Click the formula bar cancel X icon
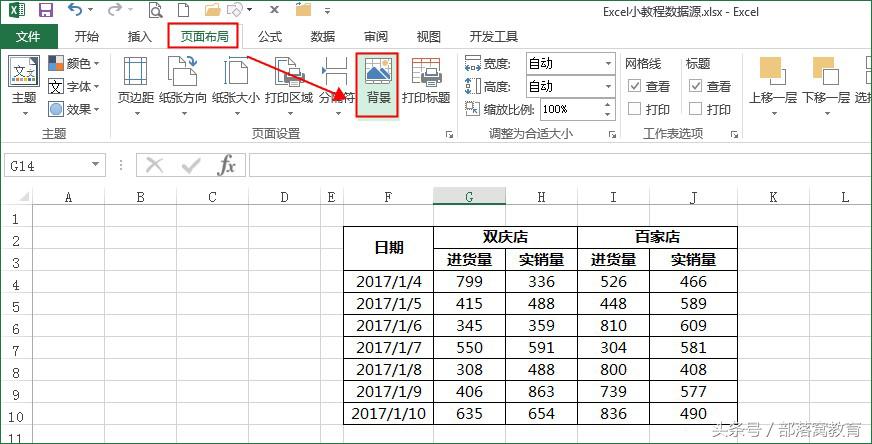This screenshot has height=444, width=872. [x=154, y=165]
